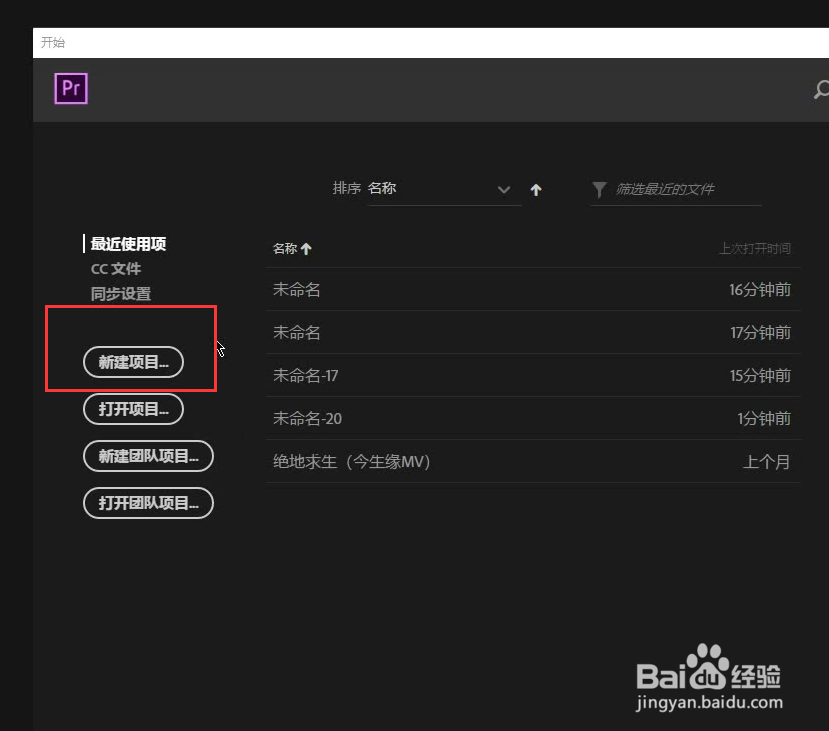
Task: Open the 未命名-20 project
Action: click(x=533, y=419)
